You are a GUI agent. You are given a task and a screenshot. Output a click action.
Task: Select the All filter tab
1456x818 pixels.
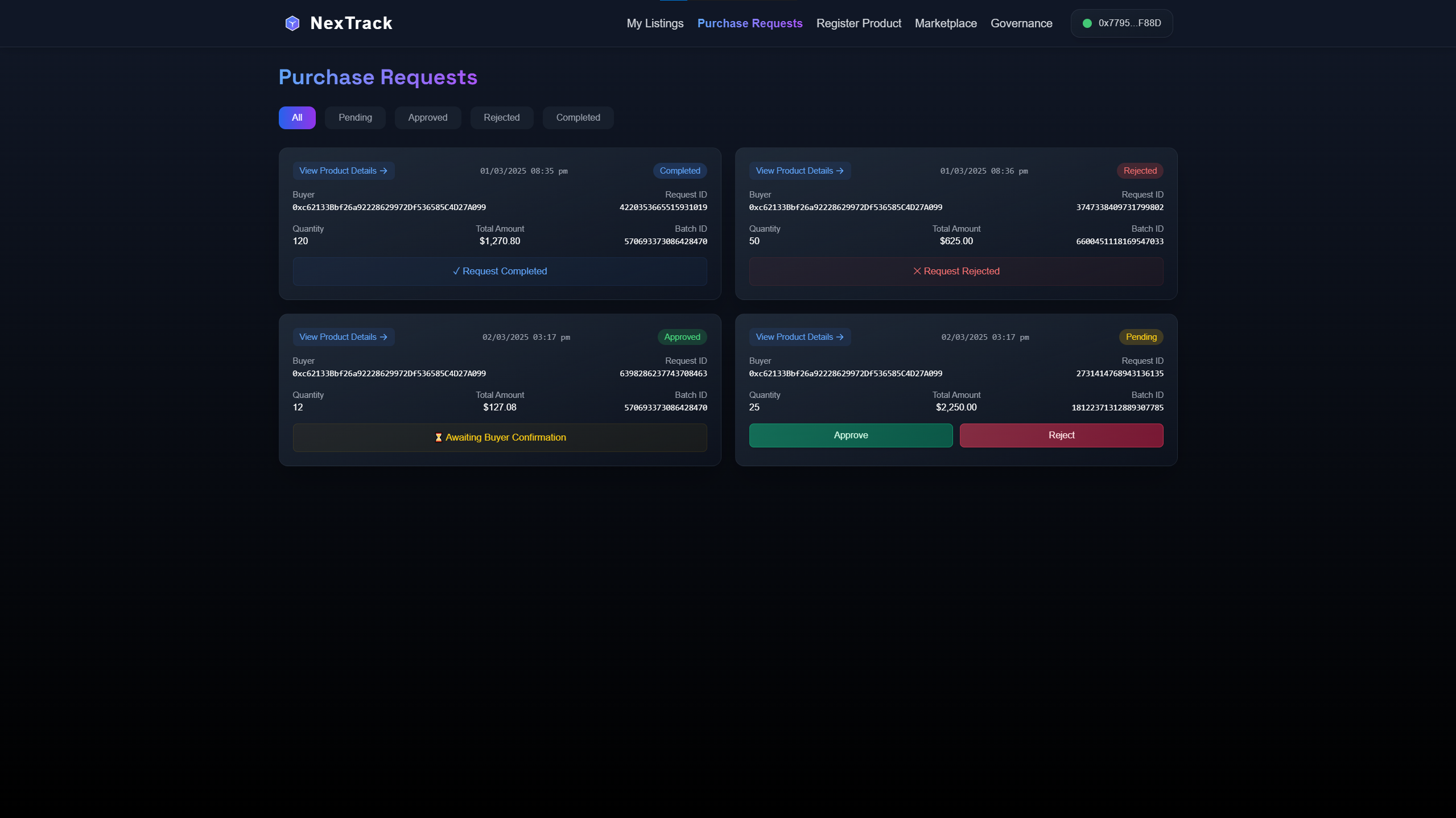click(x=297, y=118)
